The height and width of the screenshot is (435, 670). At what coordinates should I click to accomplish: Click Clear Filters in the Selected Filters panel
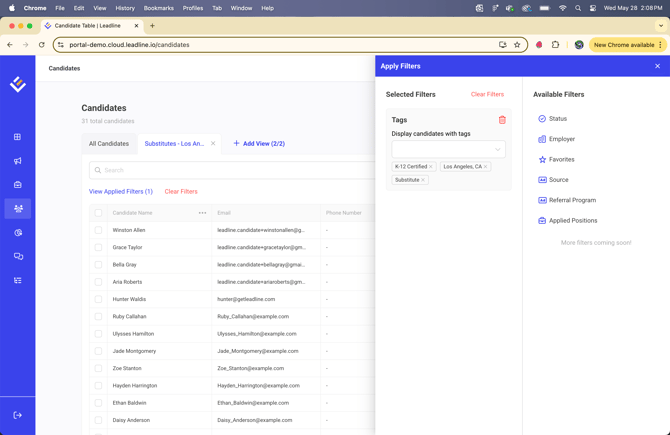pyautogui.click(x=487, y=94)
